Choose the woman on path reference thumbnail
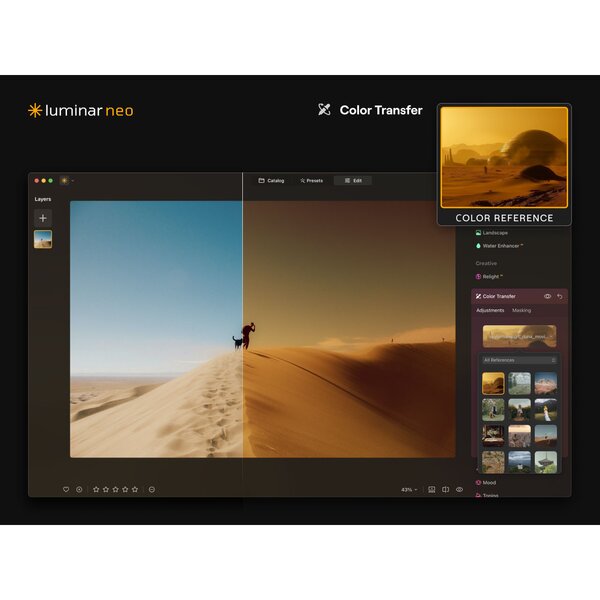This screenshot has width=600, height=600. [x=519, y=410]
